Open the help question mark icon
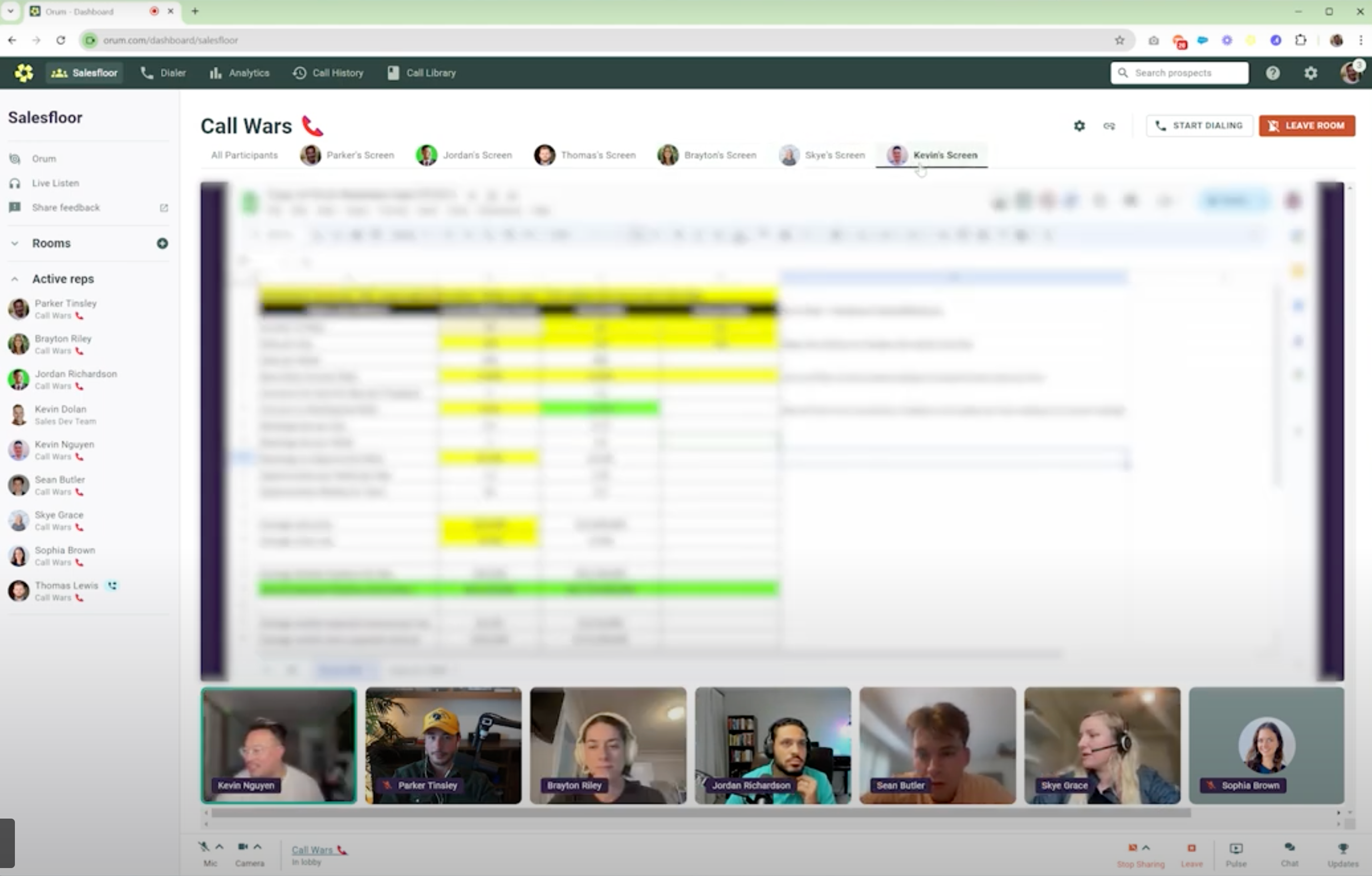 click(1272, 73)
